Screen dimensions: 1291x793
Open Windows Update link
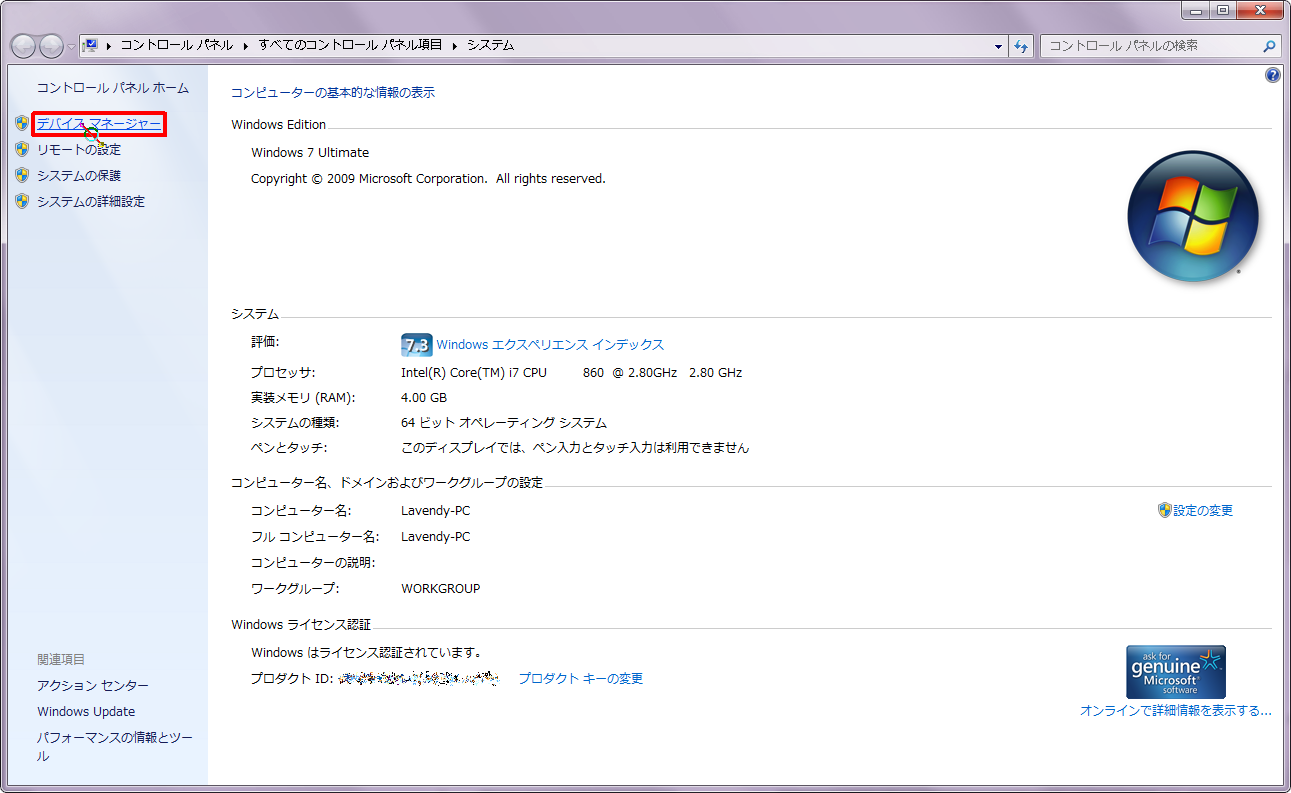tap(86, 711)
